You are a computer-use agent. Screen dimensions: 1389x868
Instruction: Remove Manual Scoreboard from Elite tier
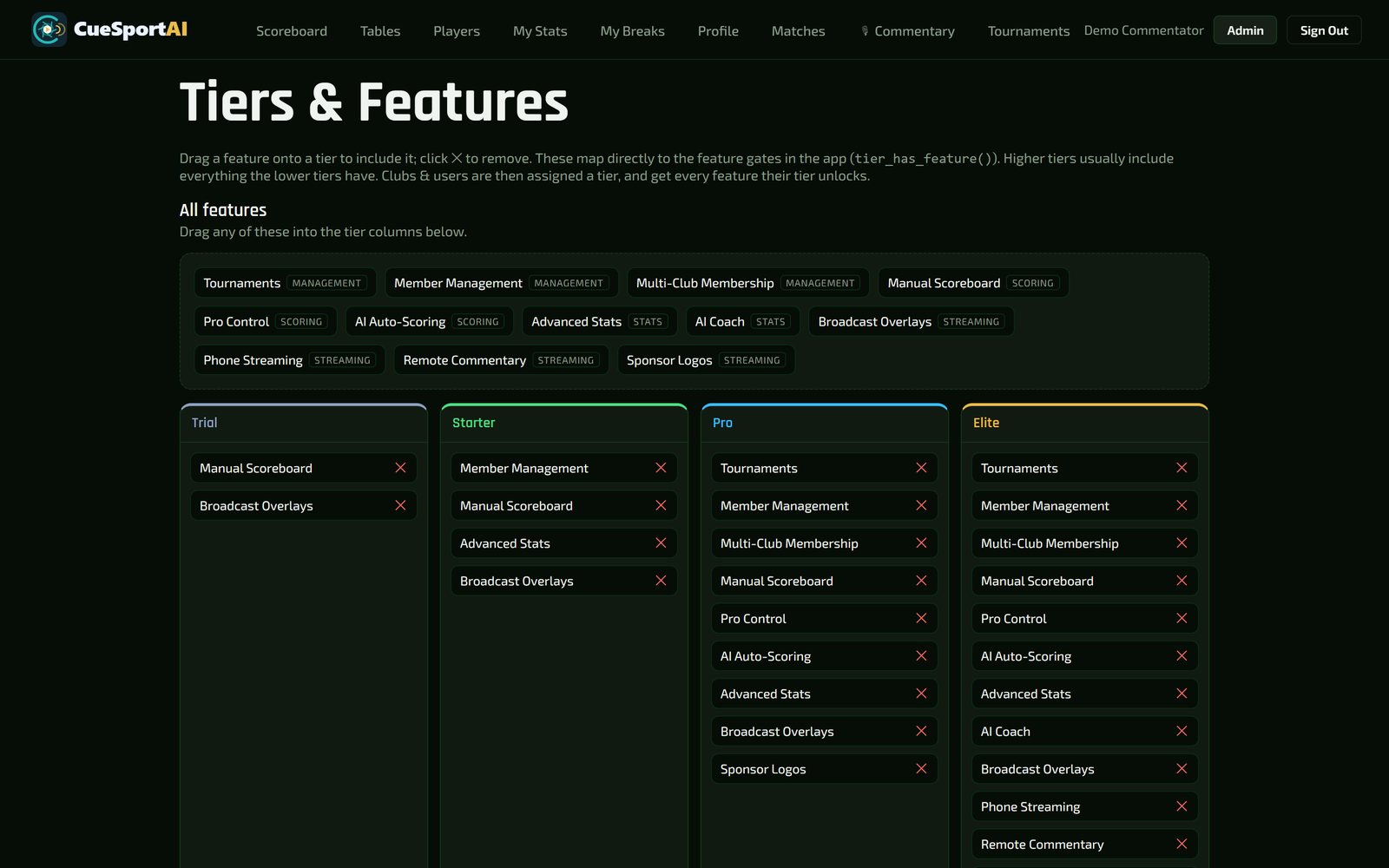[1182, 581]
